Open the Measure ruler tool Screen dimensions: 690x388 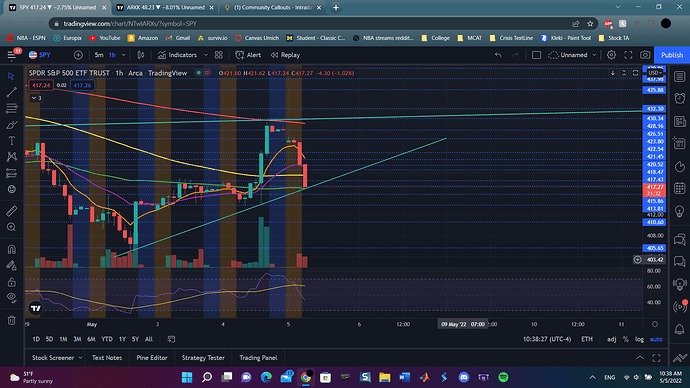11,211
